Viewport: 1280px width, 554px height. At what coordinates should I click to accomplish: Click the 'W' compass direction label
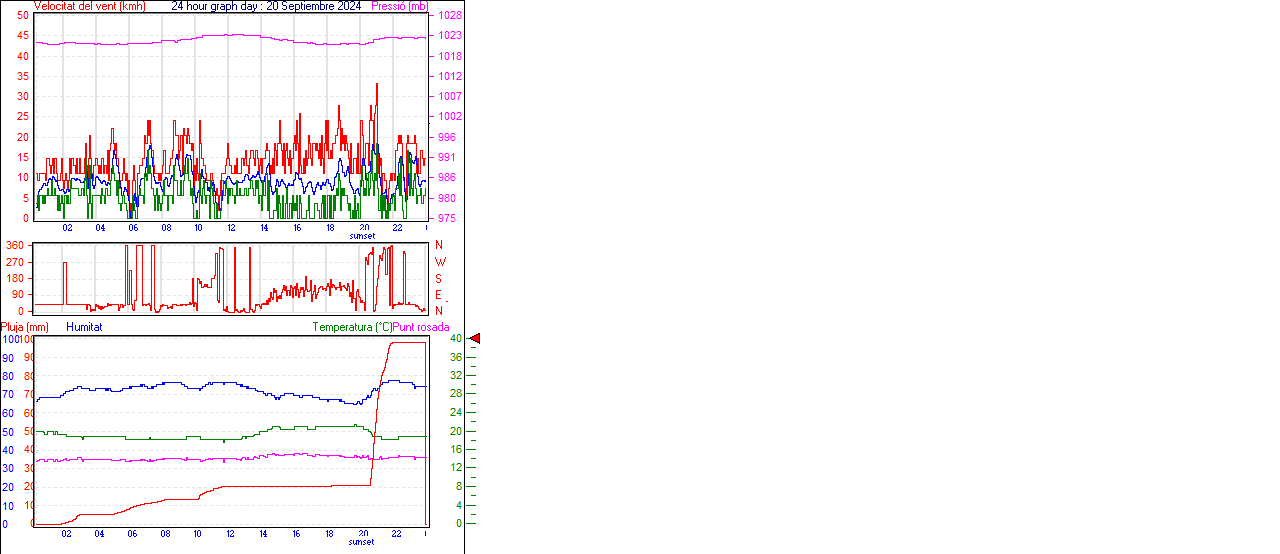click(440, 262)
